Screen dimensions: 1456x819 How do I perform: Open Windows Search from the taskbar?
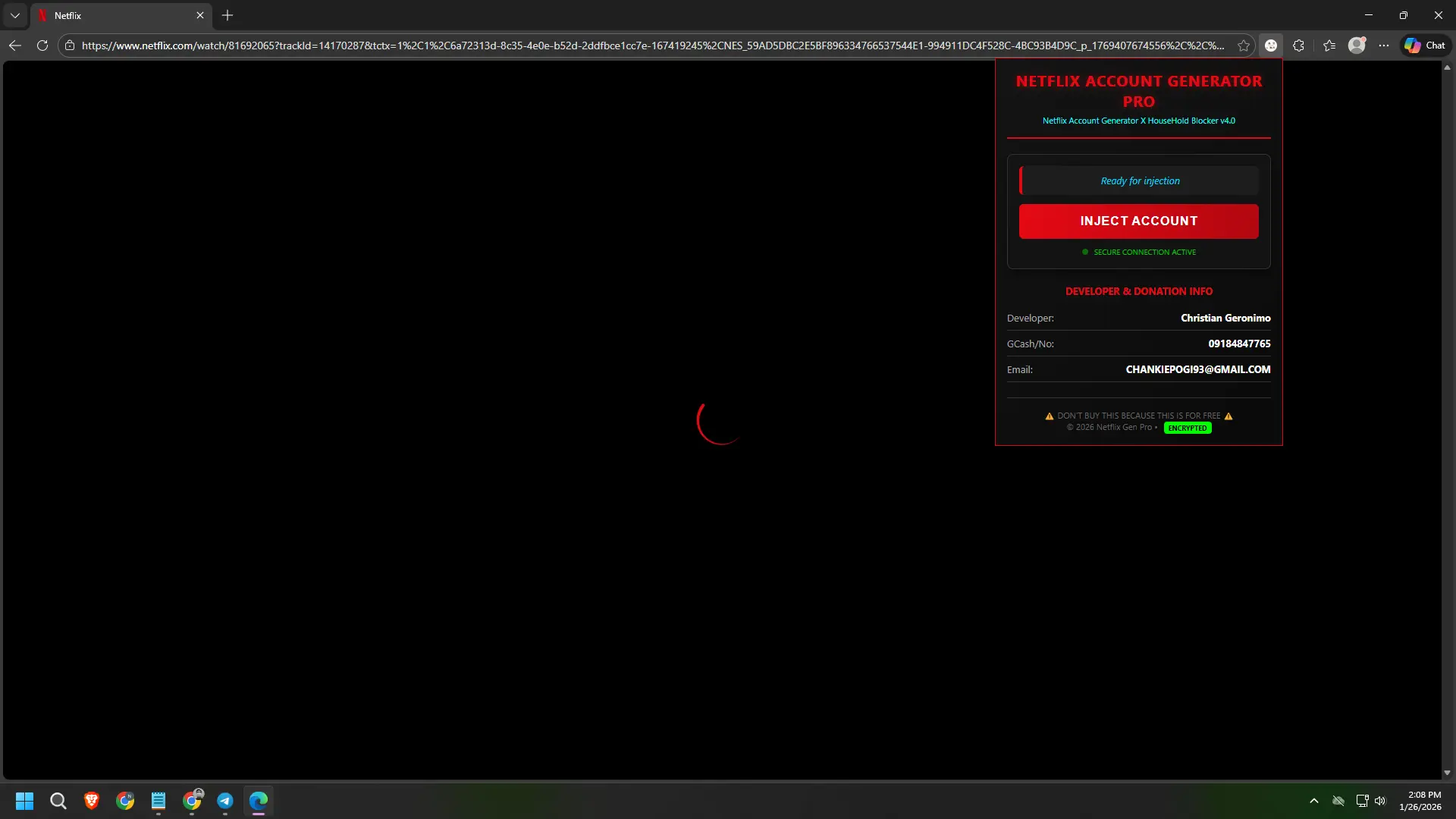[58, 801]
